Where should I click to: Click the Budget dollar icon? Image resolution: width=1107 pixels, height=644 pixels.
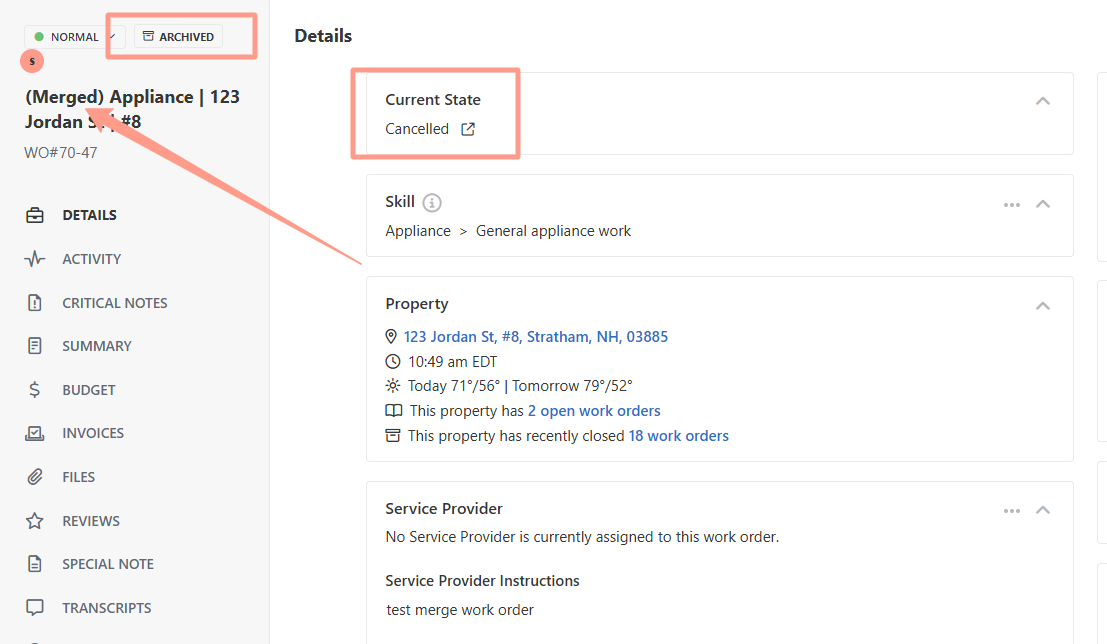pos(35,390)
